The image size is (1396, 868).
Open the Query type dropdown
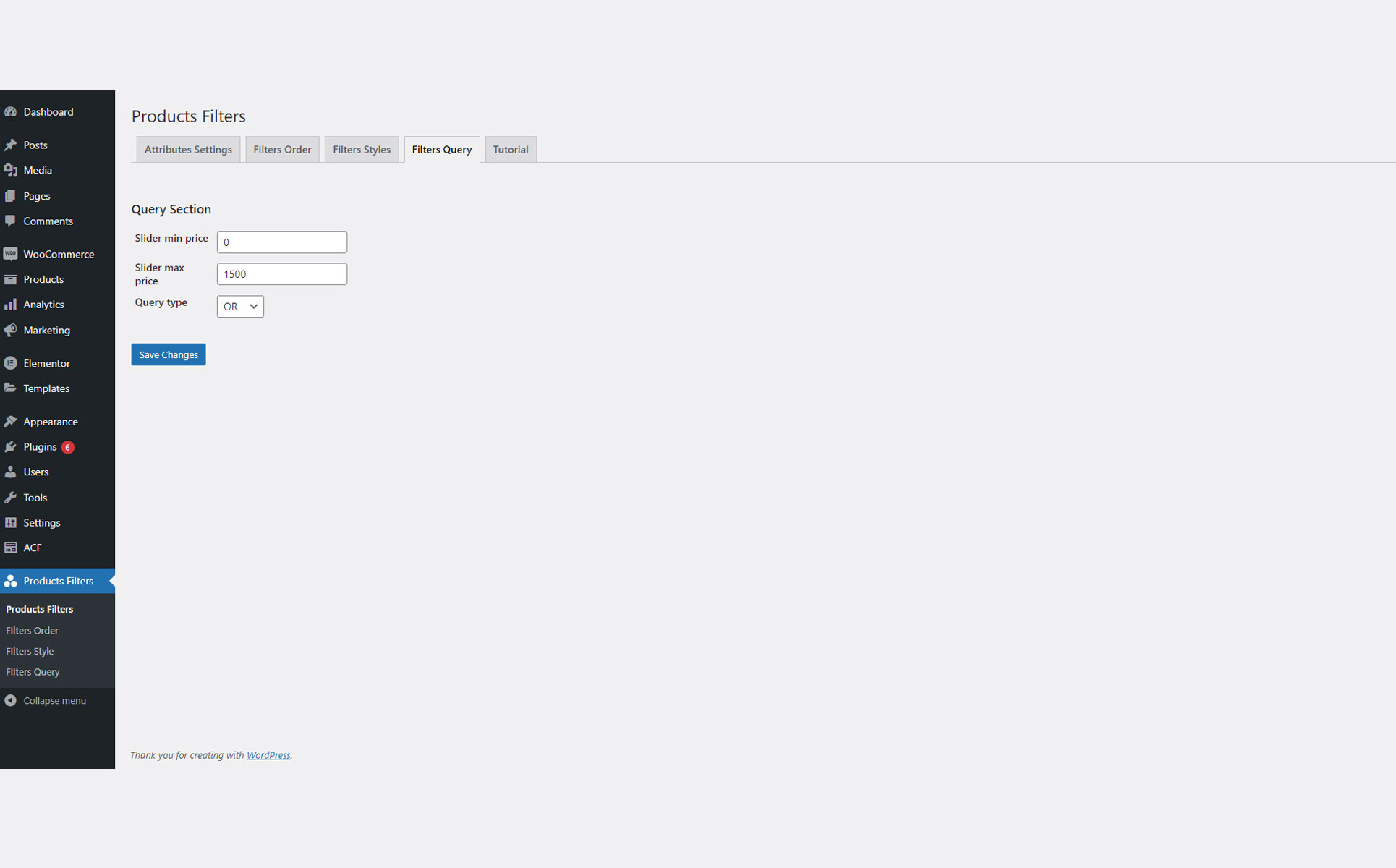coord(240,307)
